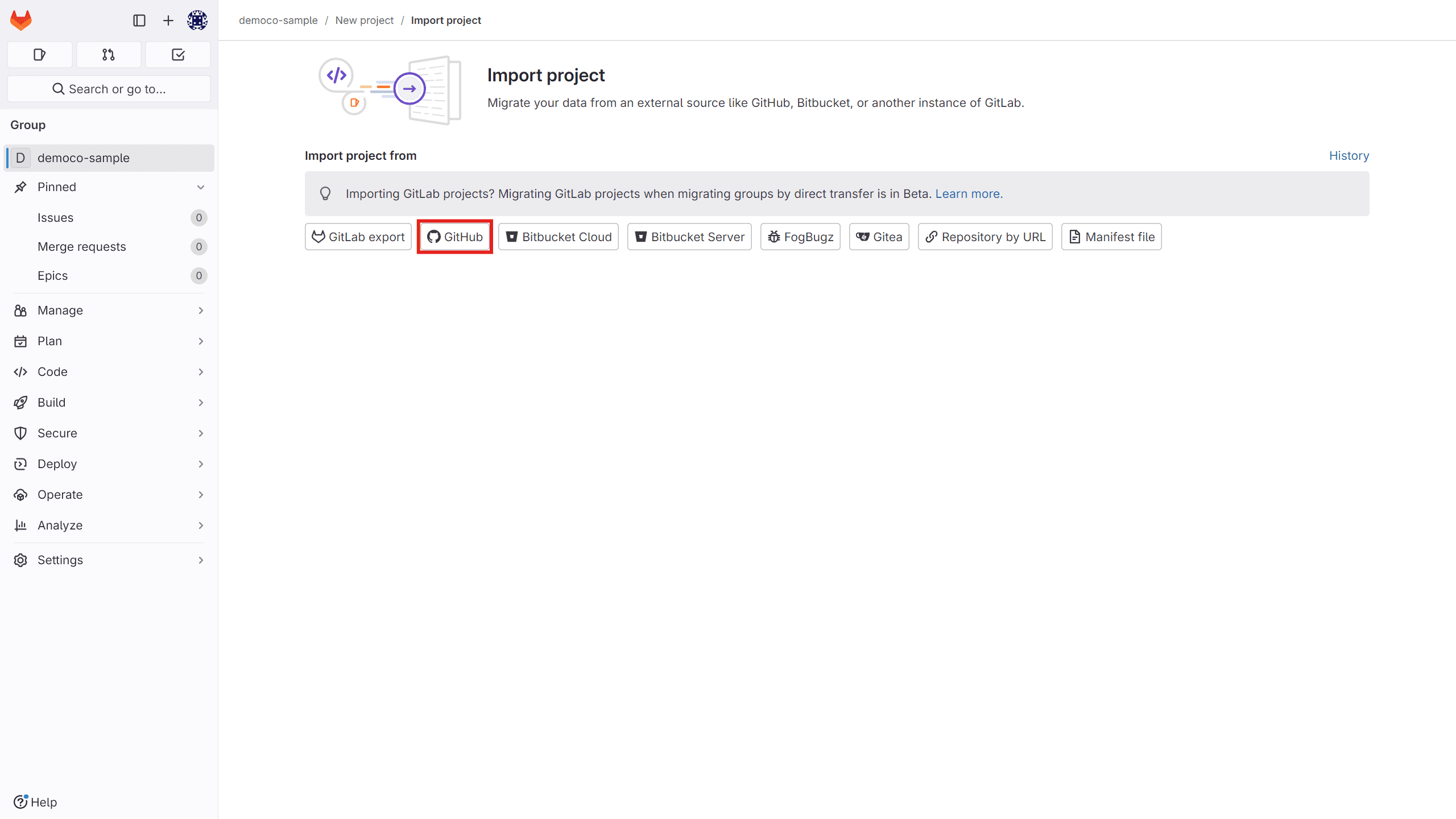Click the Issues count badge
The height and width of the screenshot is (819, 1456).
point(198,217)
